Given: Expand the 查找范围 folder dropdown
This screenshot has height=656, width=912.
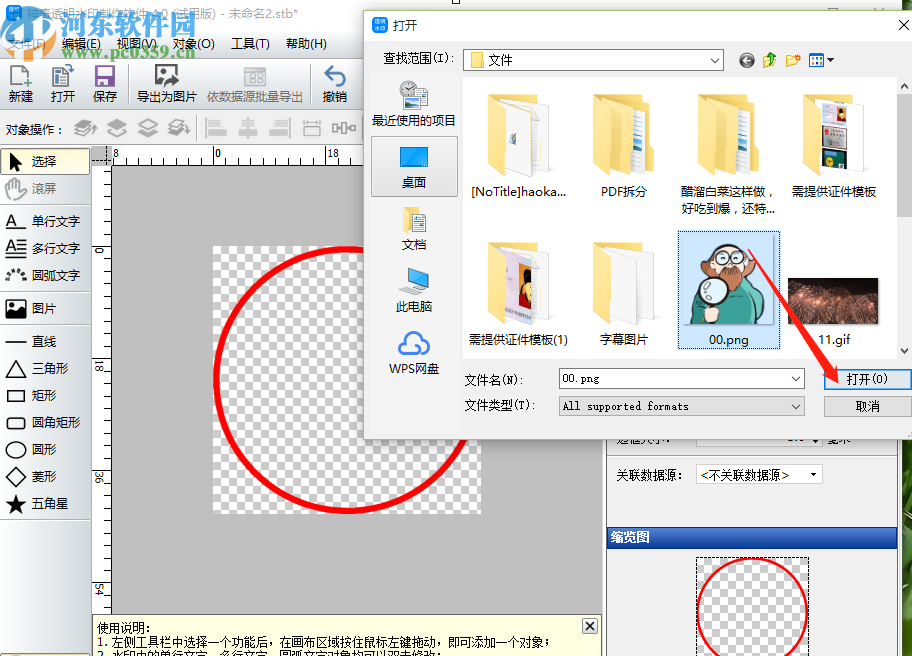Looking at the screenshot, I should (714, 60).
